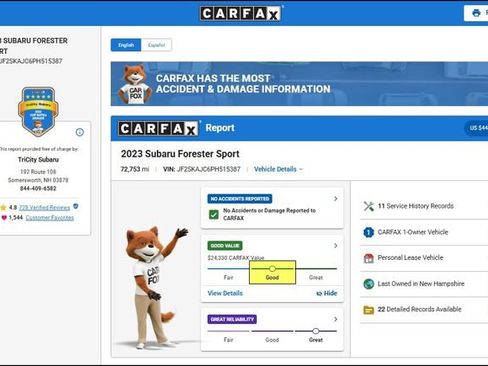Switch language to English
This screenshot has height=366, width=488.
coord(126,45)
